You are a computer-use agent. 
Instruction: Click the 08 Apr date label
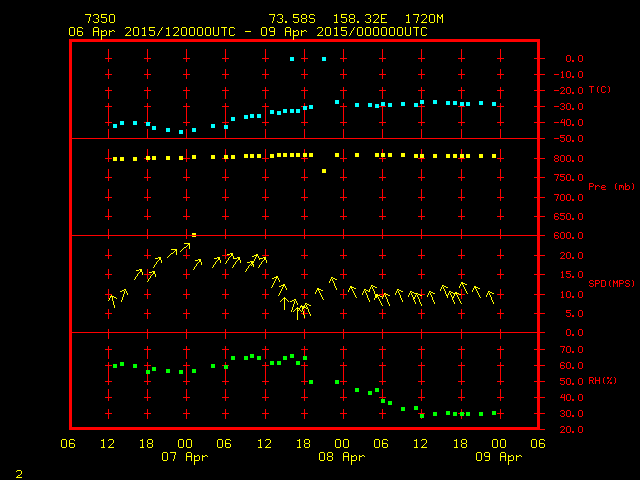[x=343, y=456]
